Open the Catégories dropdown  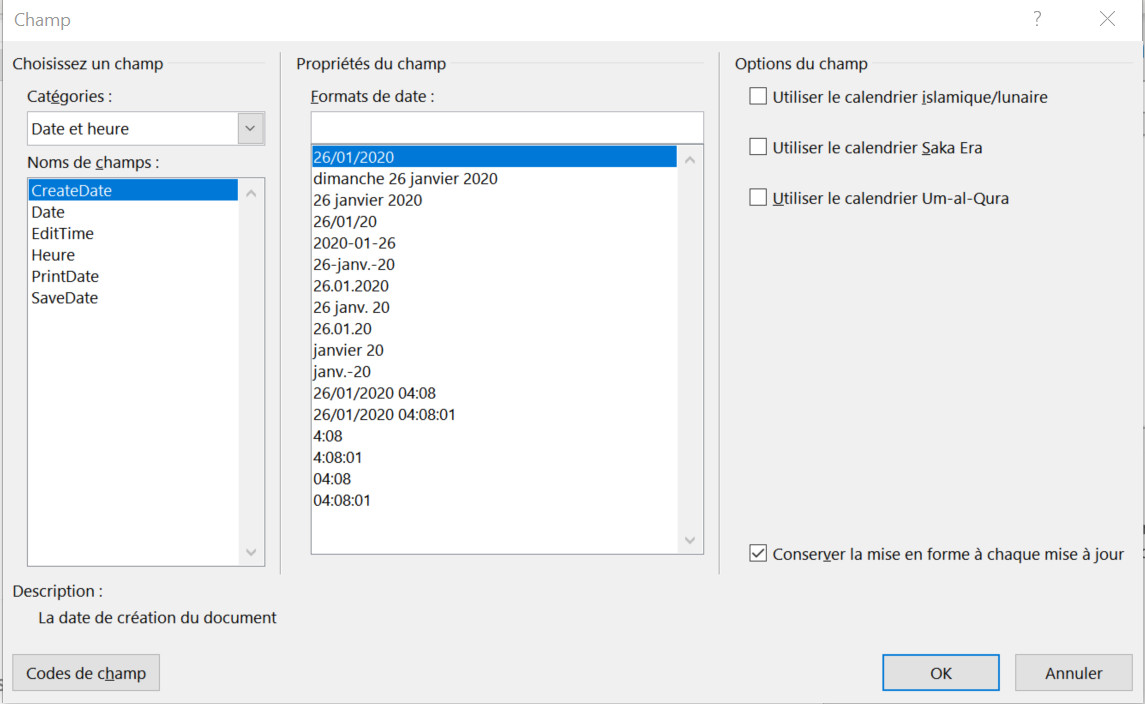(x=250, y=129)
